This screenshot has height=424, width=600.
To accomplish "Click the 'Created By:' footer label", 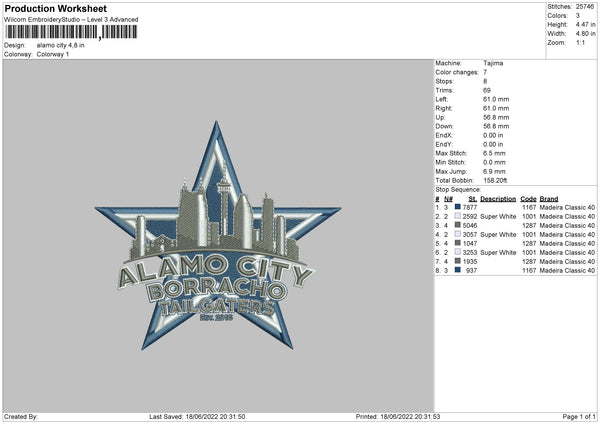I will click(21, 416).
